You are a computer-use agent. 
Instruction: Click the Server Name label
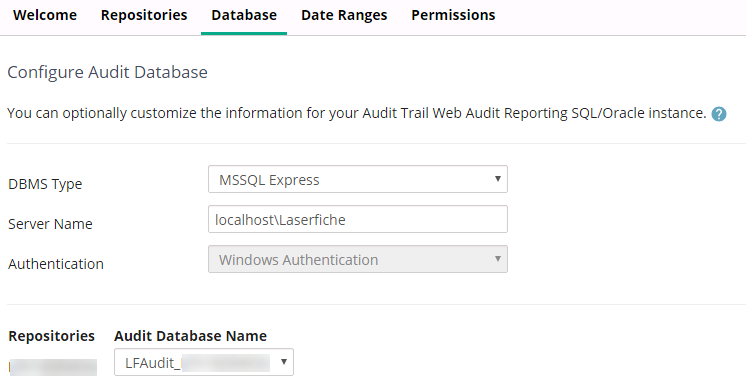[50, 224]
